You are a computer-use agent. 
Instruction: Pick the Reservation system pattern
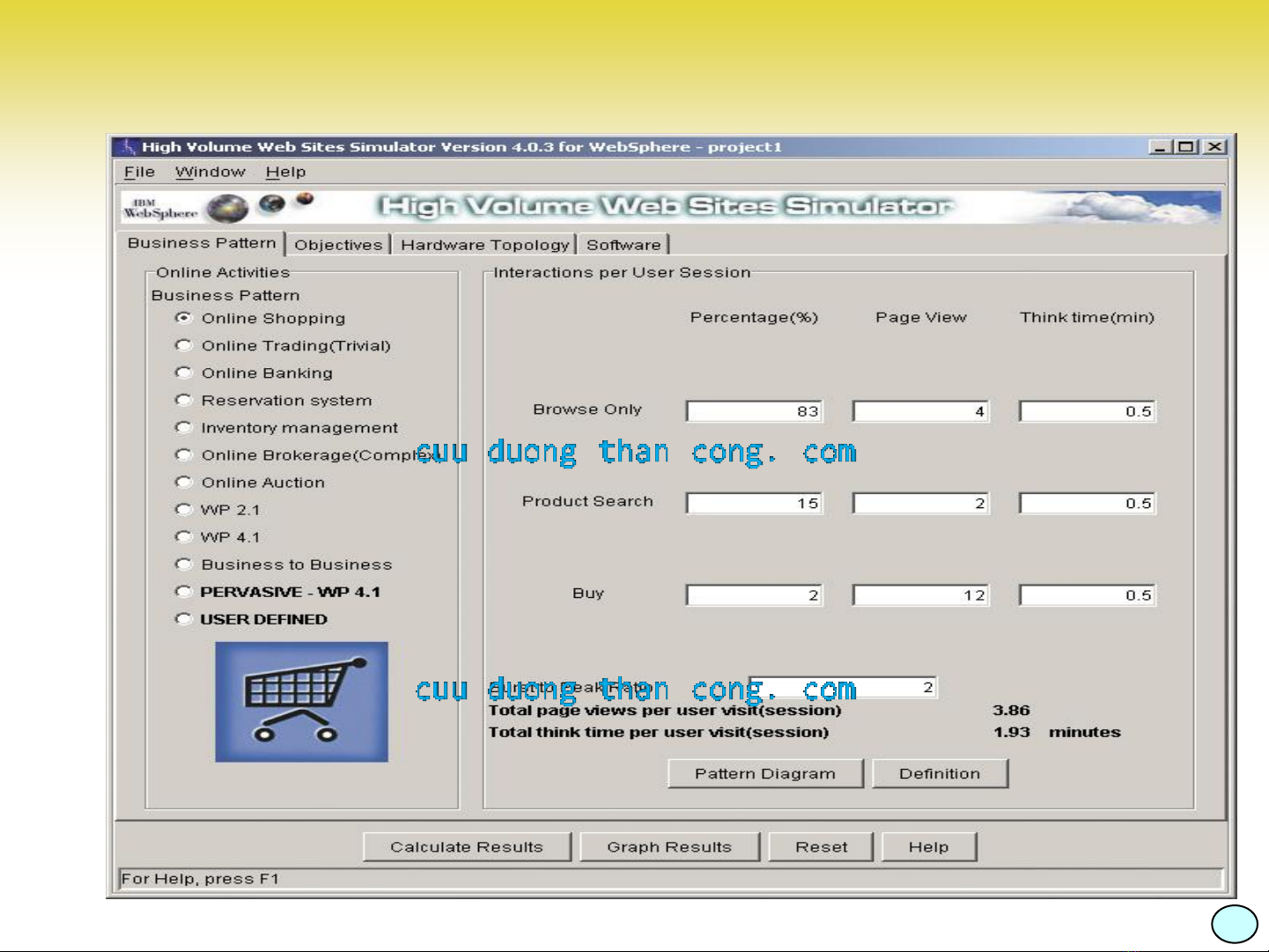[183, 400]
